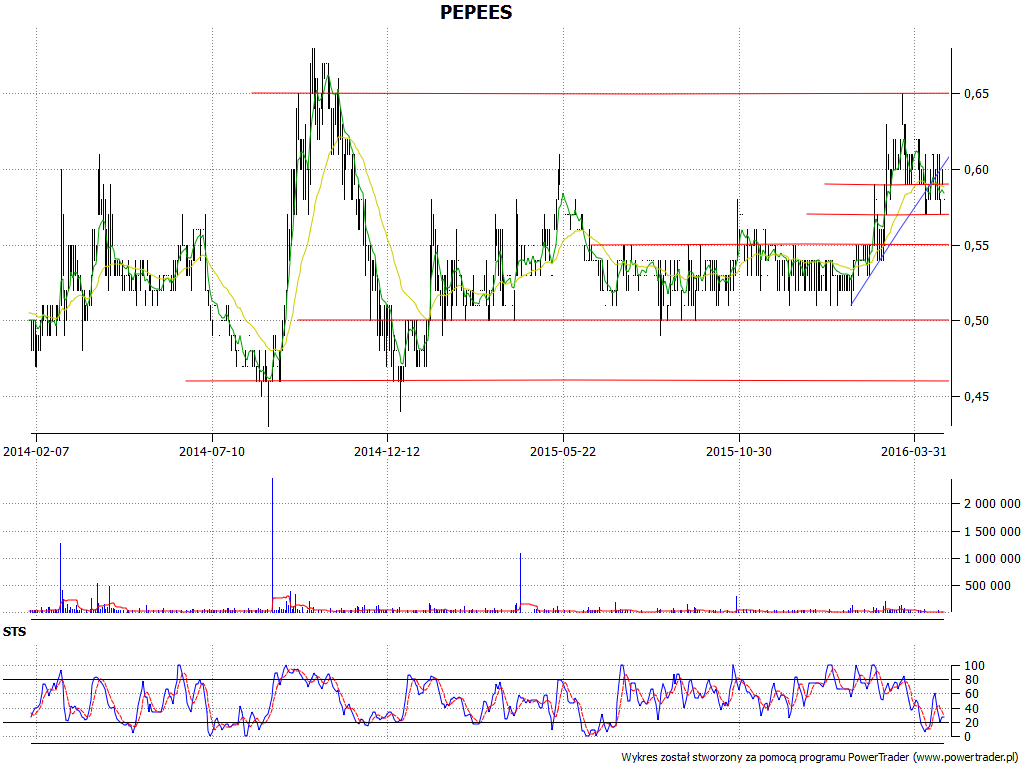Click the 2016-03-31 date label
Viewport: 1024px width, 768px height.
point(914,451)
